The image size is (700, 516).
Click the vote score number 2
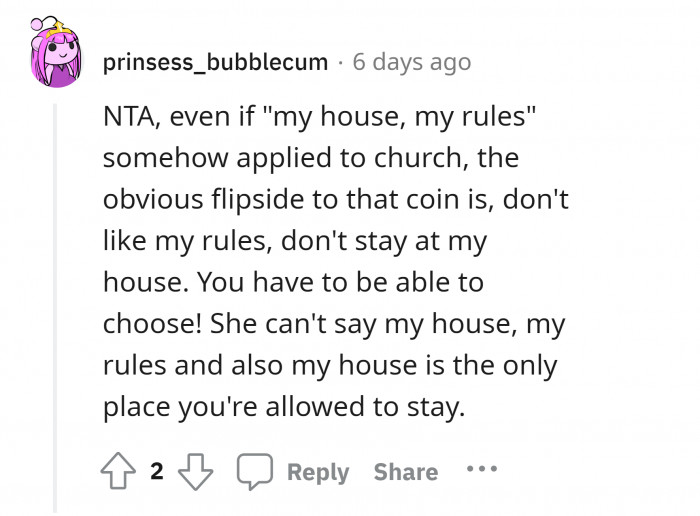(157, 472)
